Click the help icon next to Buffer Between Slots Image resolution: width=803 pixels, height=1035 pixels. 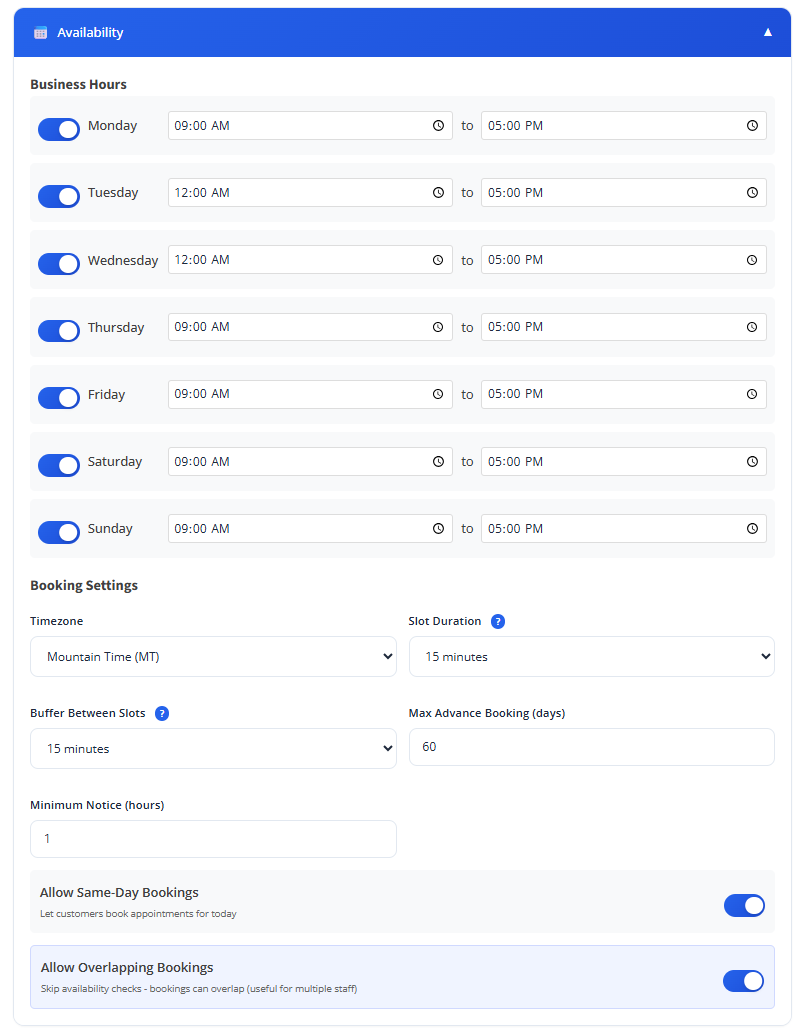162,713
